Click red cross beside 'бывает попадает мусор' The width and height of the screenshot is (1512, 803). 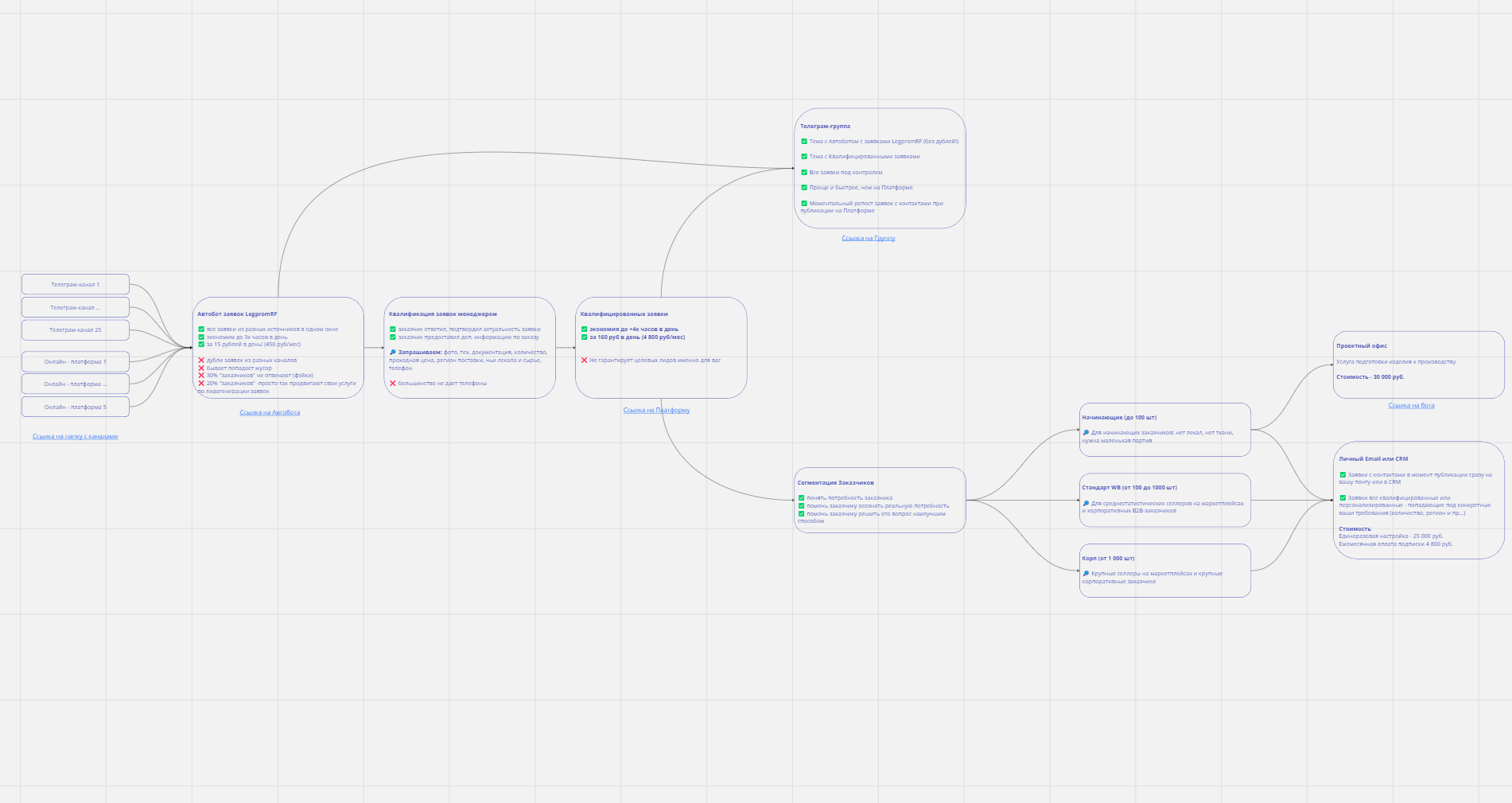[x=201, y=368]
